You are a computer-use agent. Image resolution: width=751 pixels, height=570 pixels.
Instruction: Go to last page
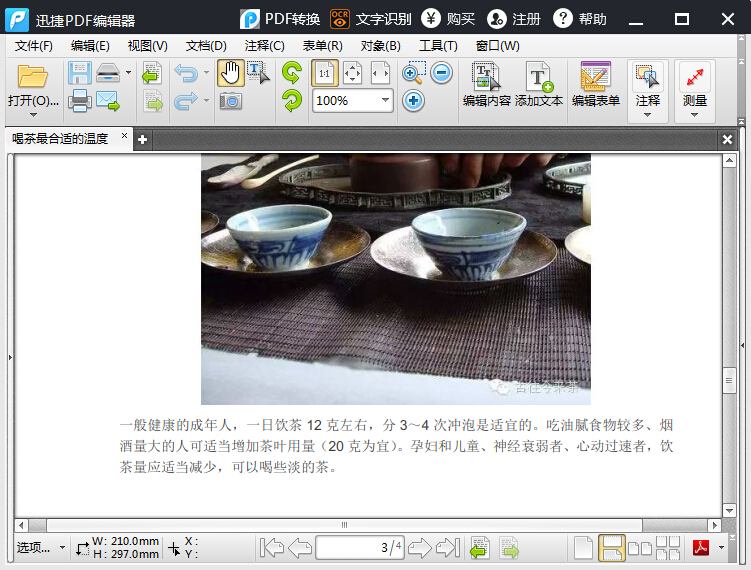[448, 548]
